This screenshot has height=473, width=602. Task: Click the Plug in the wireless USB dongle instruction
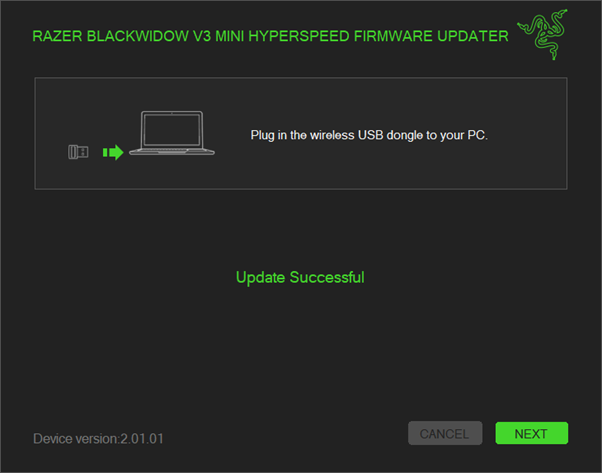click(369, 136)
